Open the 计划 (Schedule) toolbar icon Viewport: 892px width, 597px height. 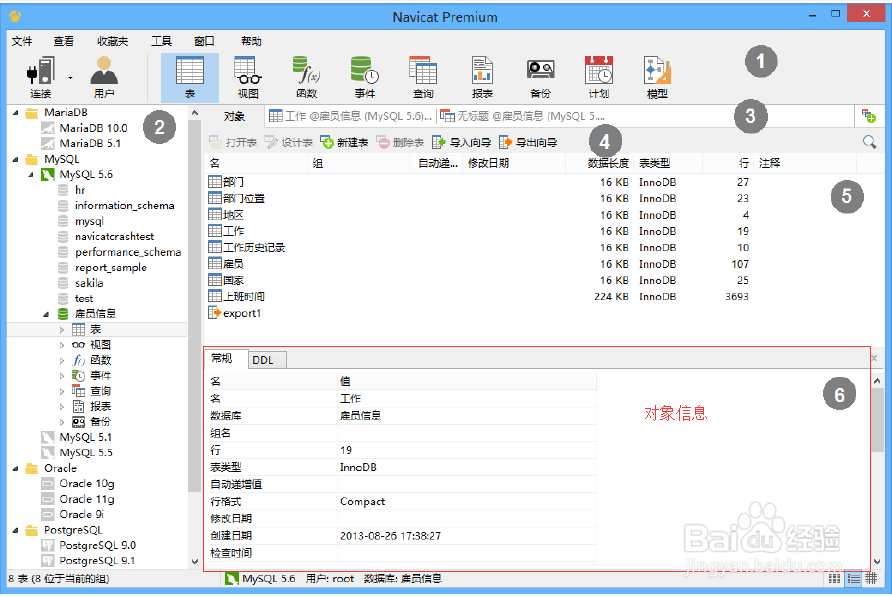[598, 75]
